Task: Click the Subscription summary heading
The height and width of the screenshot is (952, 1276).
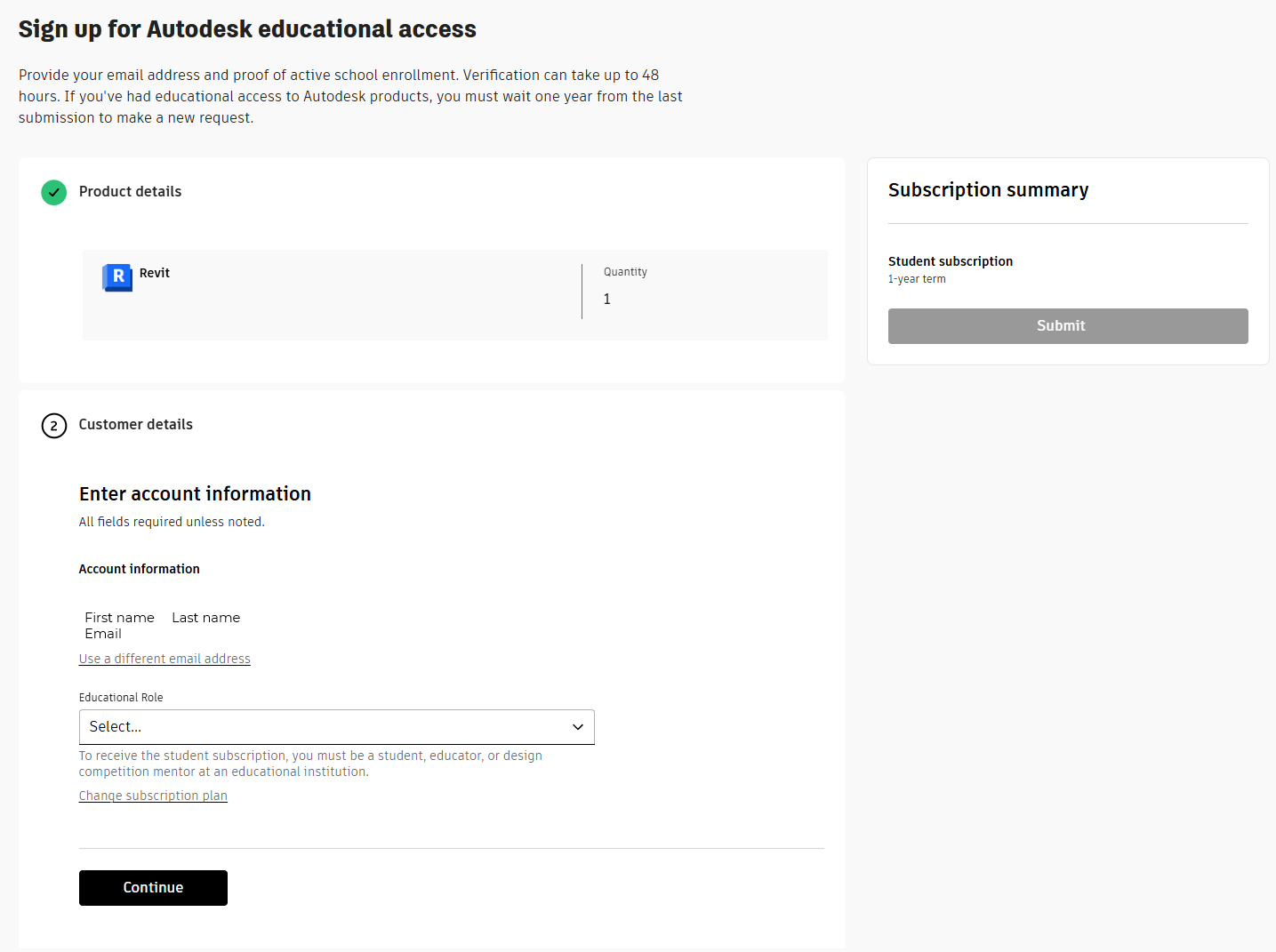Action: pyautogui.click(x=988, y=190)
